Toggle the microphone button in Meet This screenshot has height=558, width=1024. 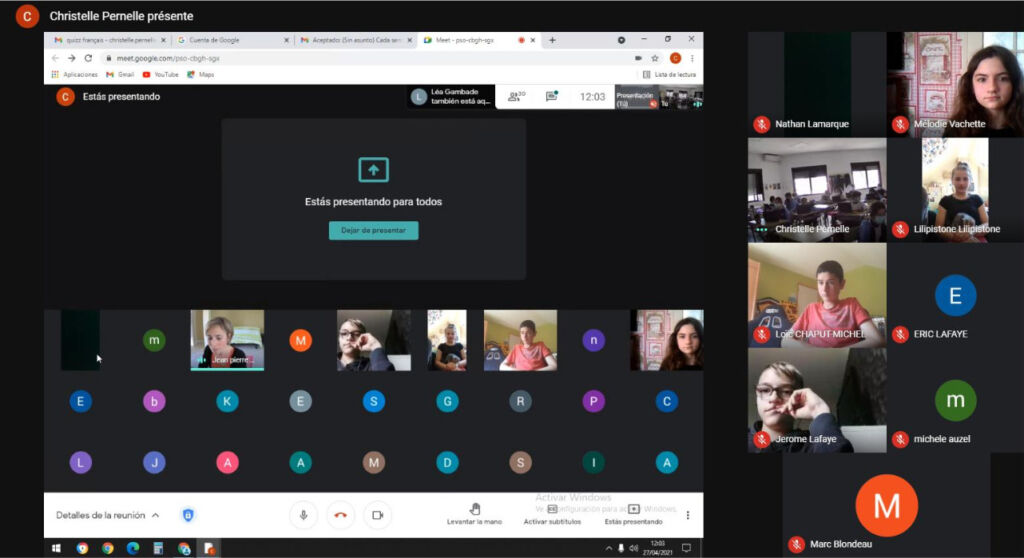tap(304, 514)
